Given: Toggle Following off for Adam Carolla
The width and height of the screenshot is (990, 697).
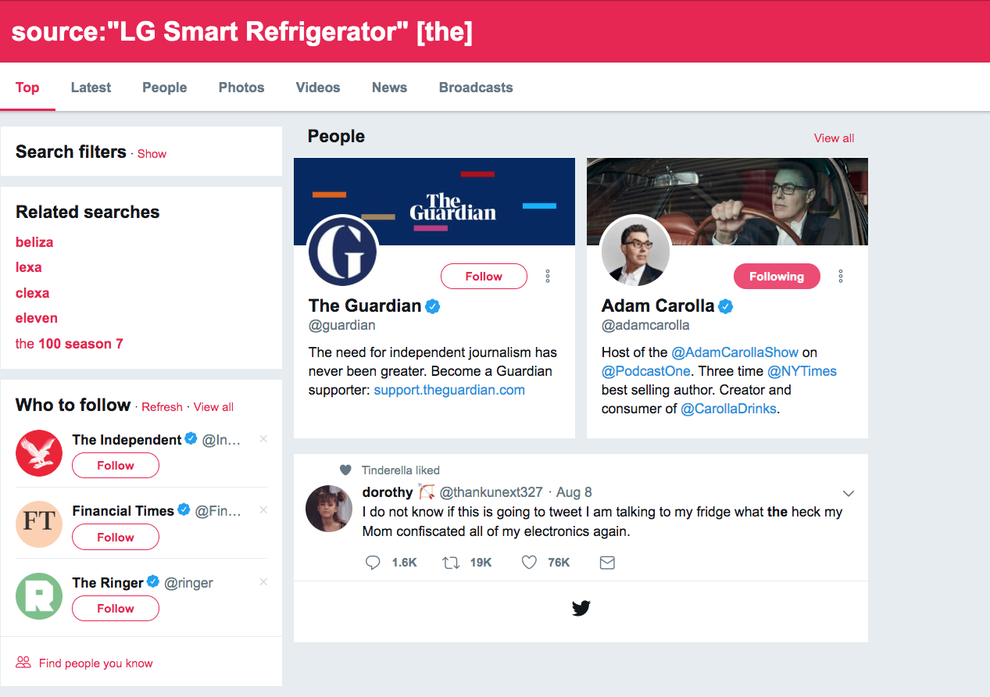Looking at the screenshot, I should pos(777,275).
